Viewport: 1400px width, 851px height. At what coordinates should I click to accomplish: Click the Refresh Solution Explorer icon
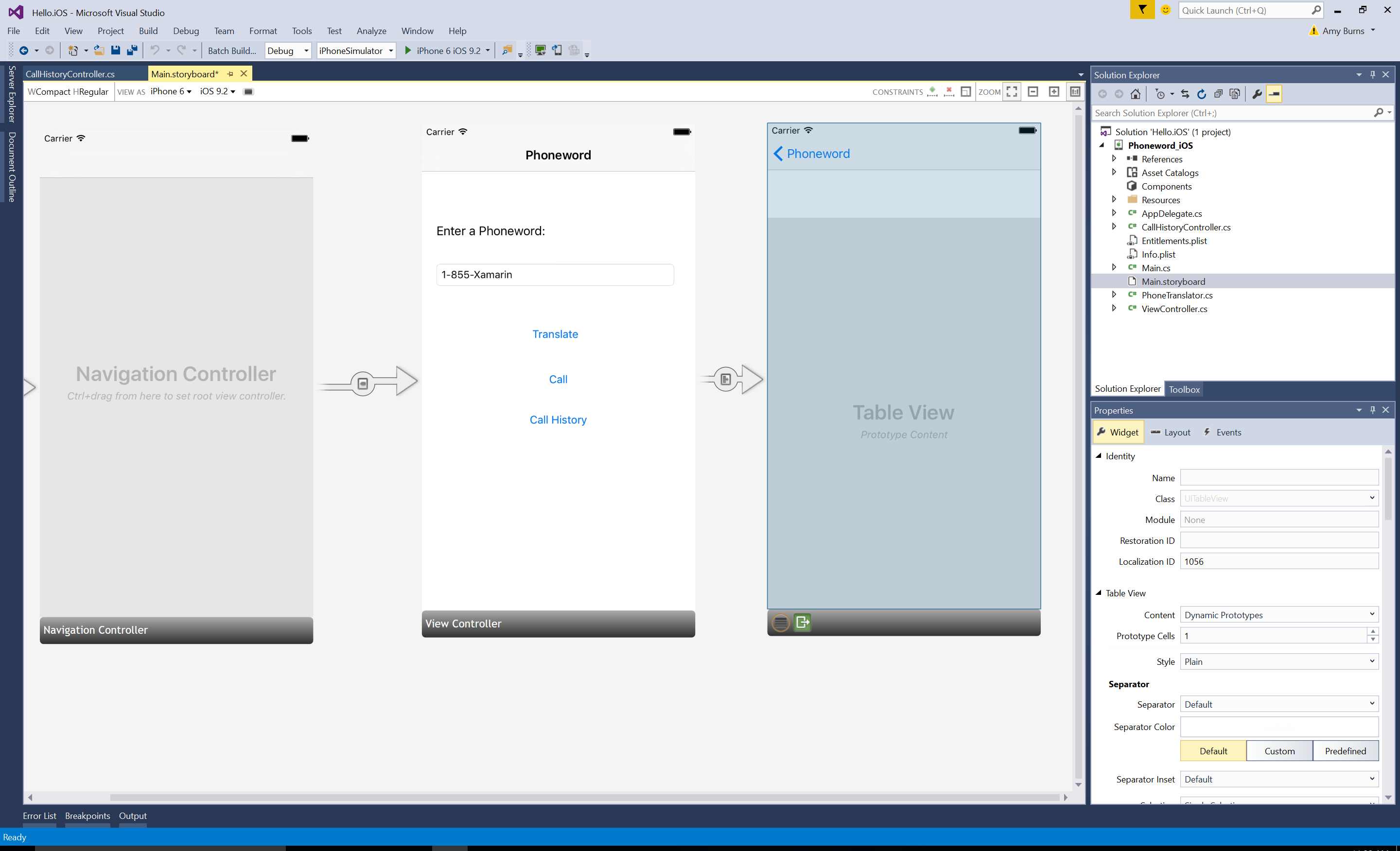[1200, 94]
